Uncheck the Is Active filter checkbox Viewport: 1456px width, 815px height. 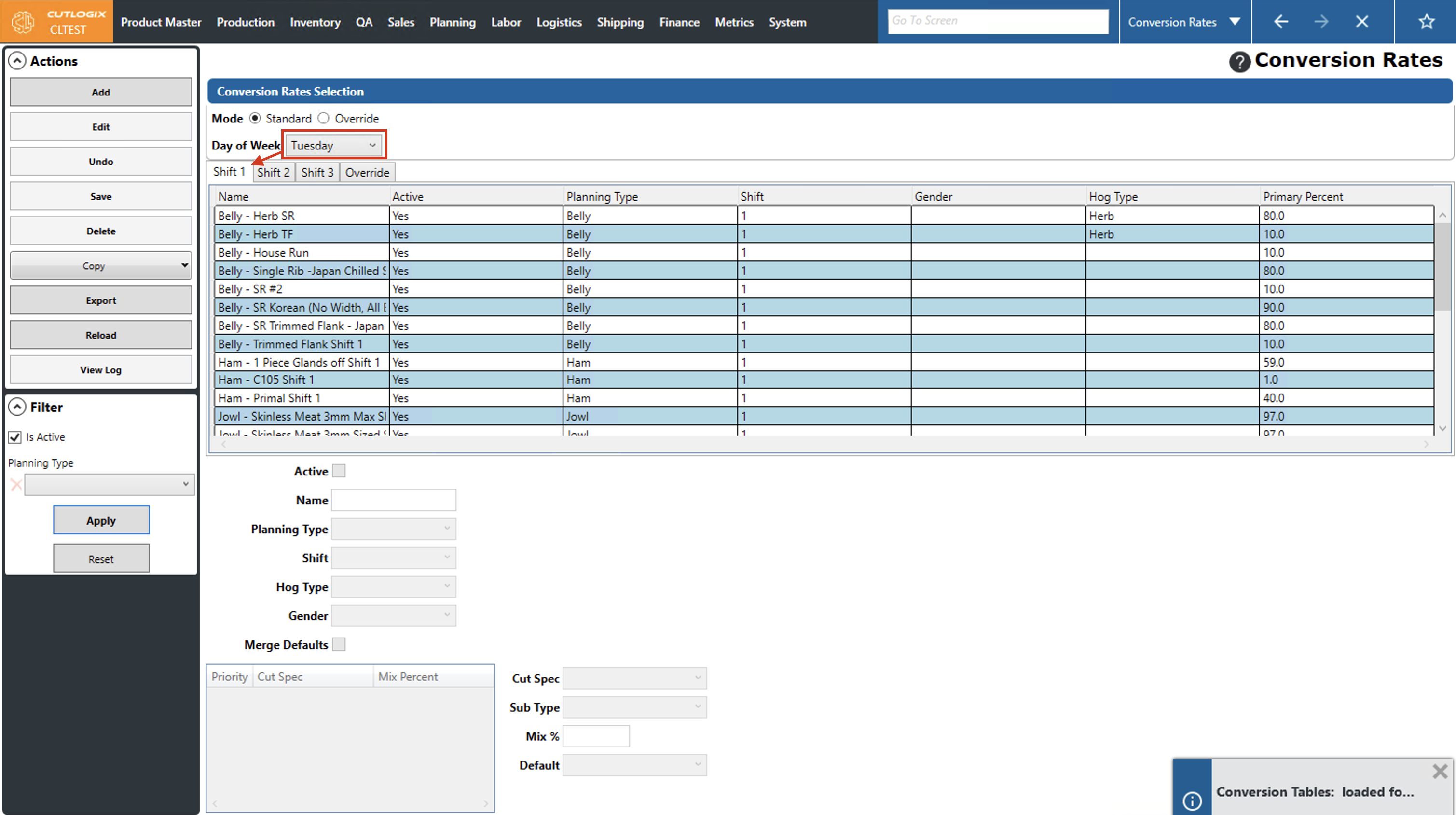[x=15, y=437]
